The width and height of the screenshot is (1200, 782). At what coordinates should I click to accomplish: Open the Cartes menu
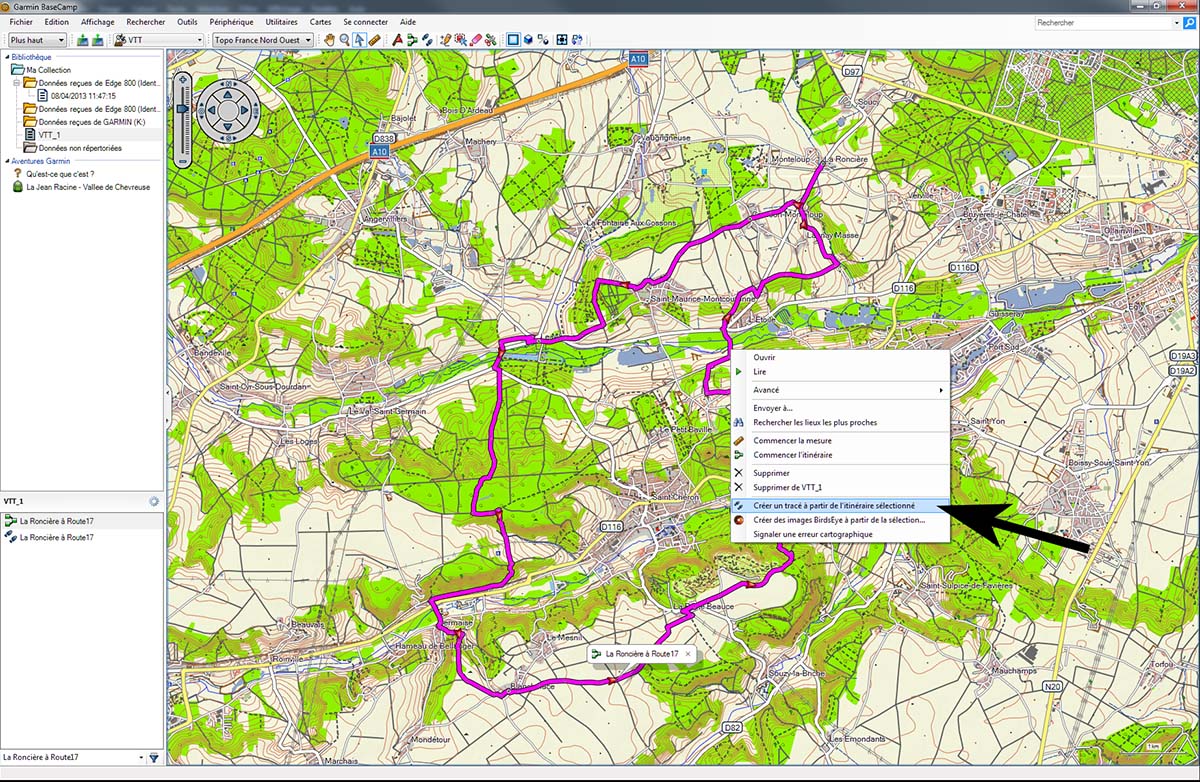(x=321, y=22)
